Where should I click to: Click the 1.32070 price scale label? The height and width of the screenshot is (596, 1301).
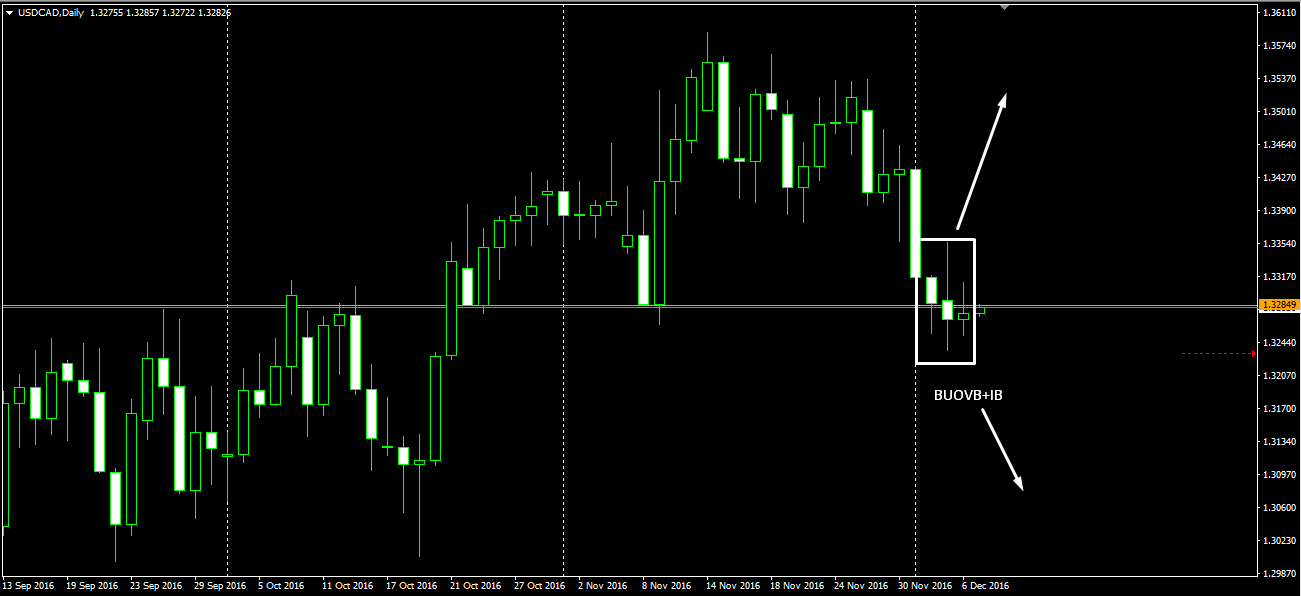coord(1279,376)
